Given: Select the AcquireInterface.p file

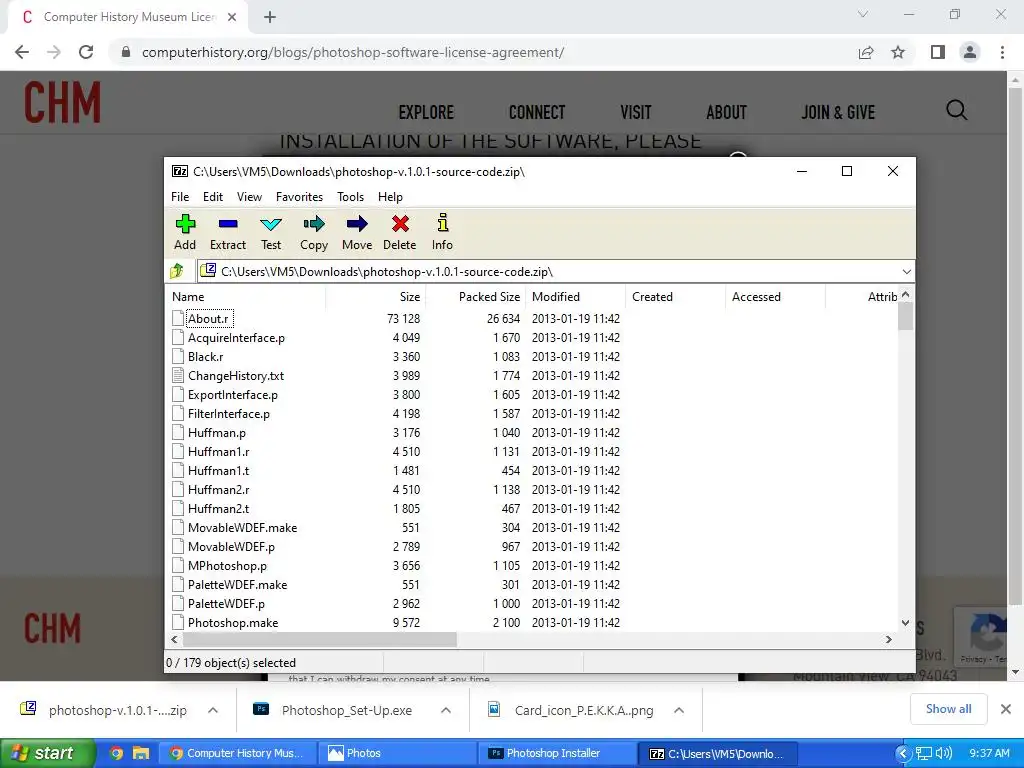Looking at the screenshot, I should pos(236,338).
